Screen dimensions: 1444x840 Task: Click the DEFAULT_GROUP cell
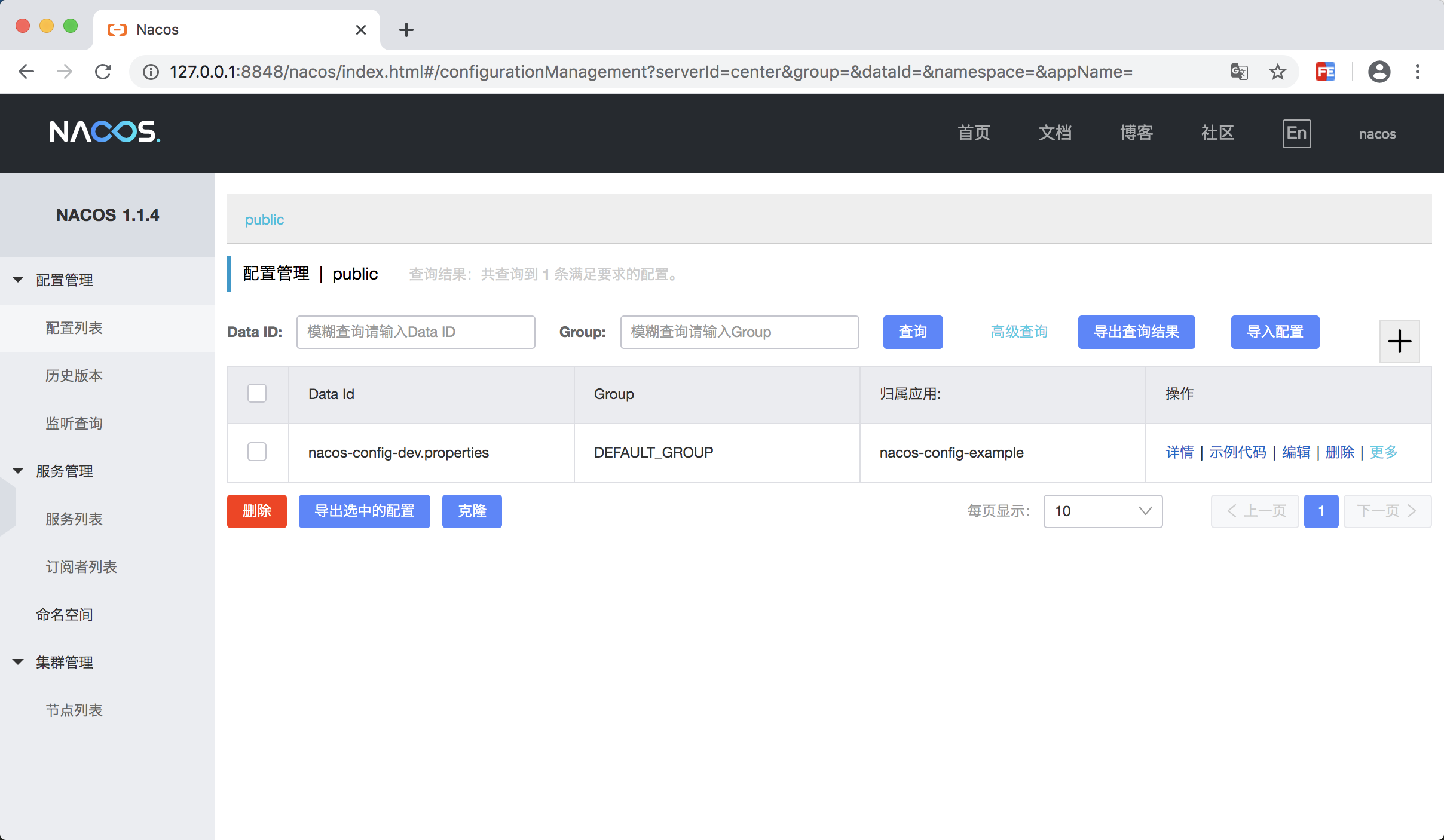[717, 453]
